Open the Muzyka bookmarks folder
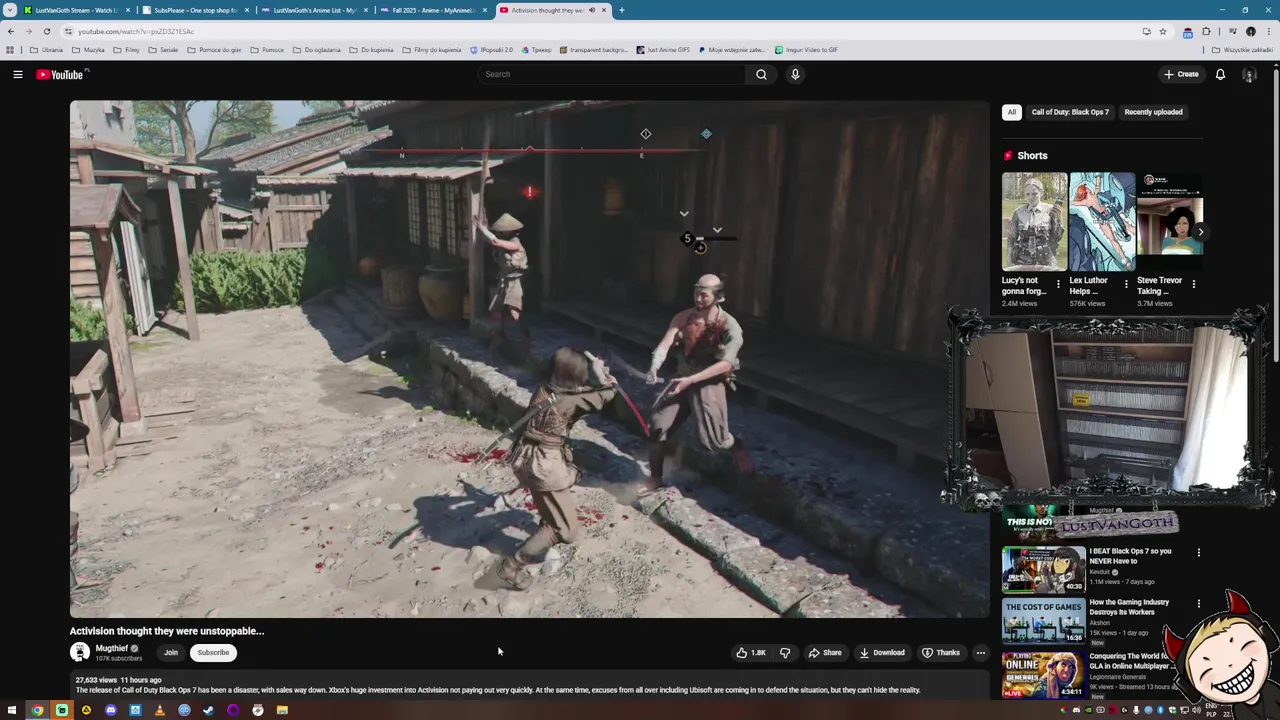1280x720 pixels. (x=88, y=50)
